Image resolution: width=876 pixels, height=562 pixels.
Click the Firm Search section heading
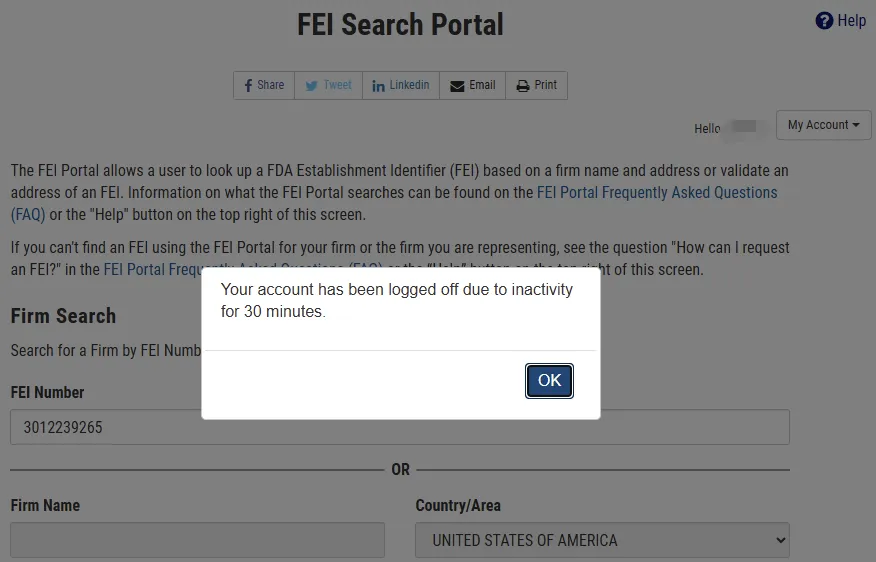point(63,316)
